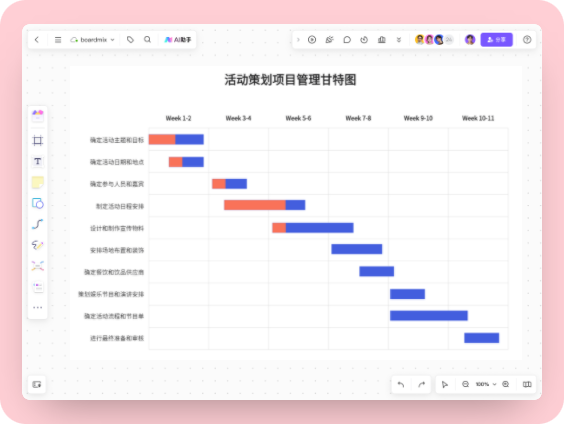The width and height of the screenshot is (564, 424).
Task: Select the task label 设计和制作宣传物料
Action: pyautogui.click(x=117, y=228)
